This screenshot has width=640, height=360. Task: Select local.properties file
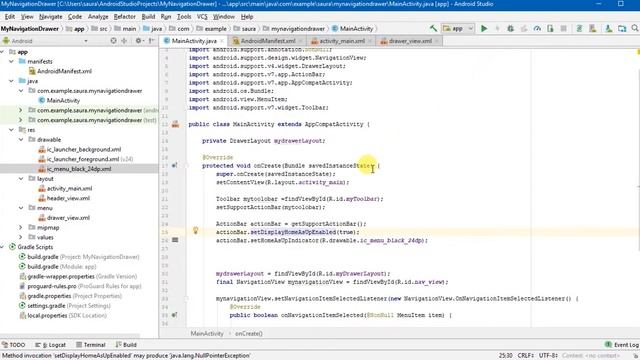pos(63,316)
